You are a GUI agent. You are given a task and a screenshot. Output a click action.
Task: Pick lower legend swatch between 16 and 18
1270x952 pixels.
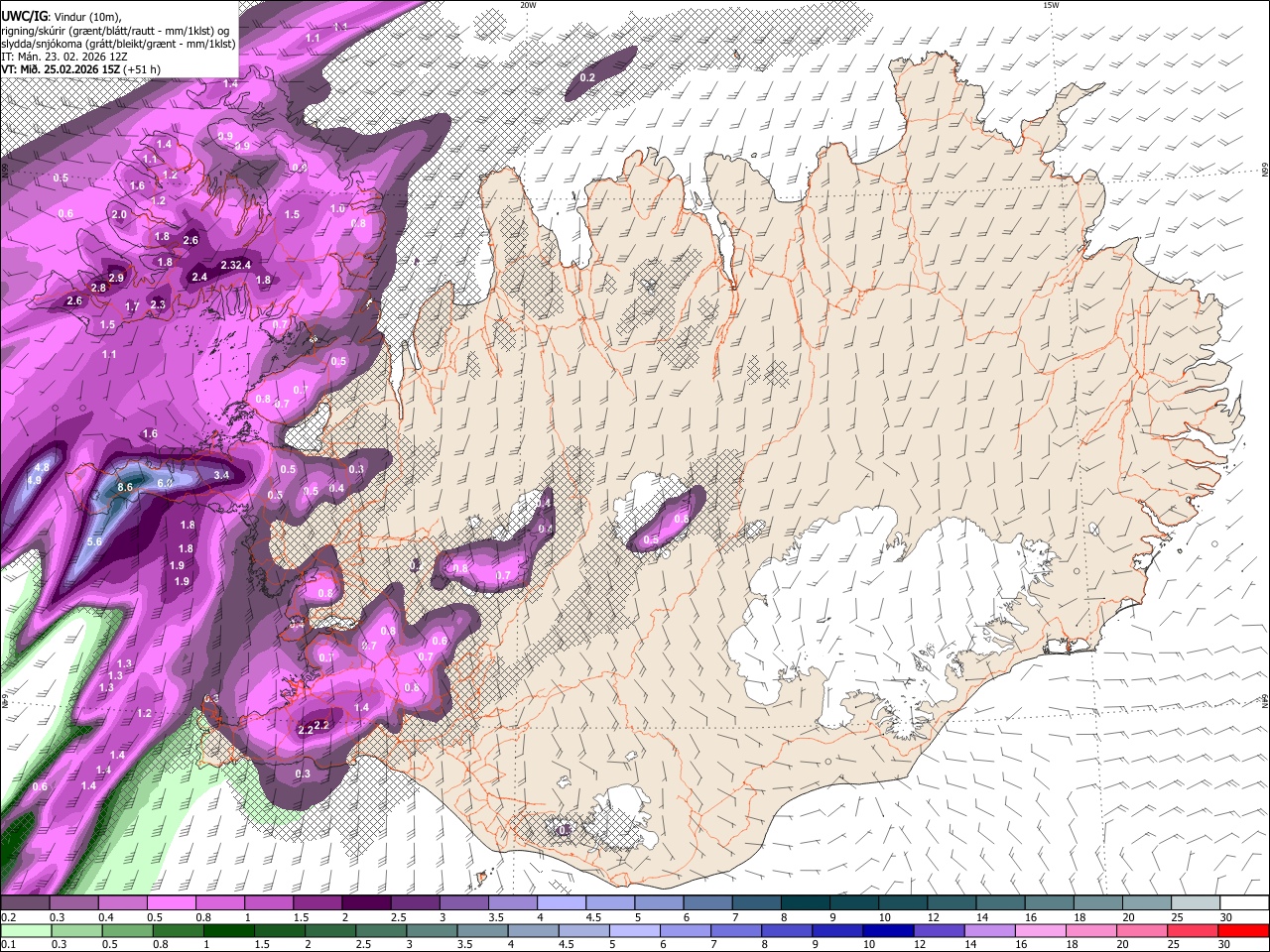coord(1042,930)
